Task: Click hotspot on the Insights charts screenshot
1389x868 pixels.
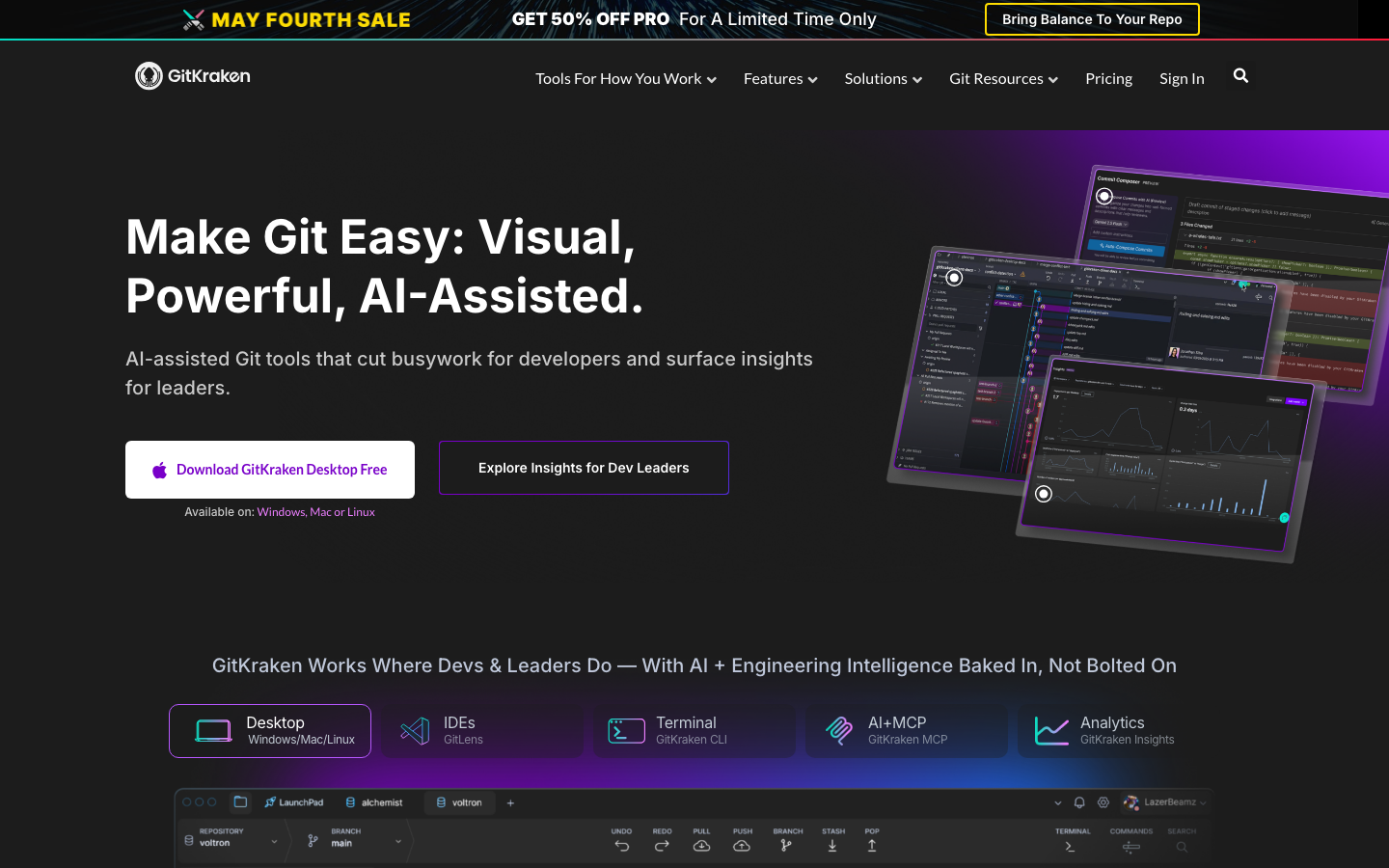Action: pos(1044,494)
